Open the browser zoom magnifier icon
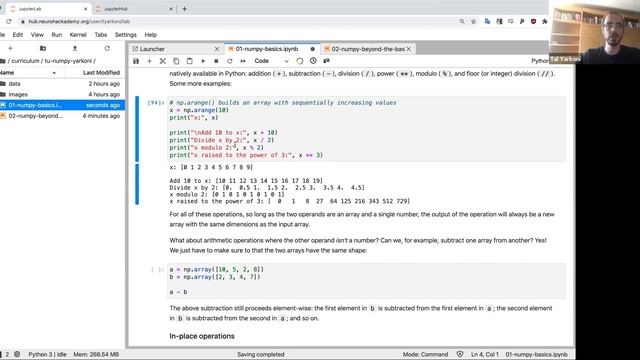The width and height of the screenshot is (640, 360). tap(462, 21)
